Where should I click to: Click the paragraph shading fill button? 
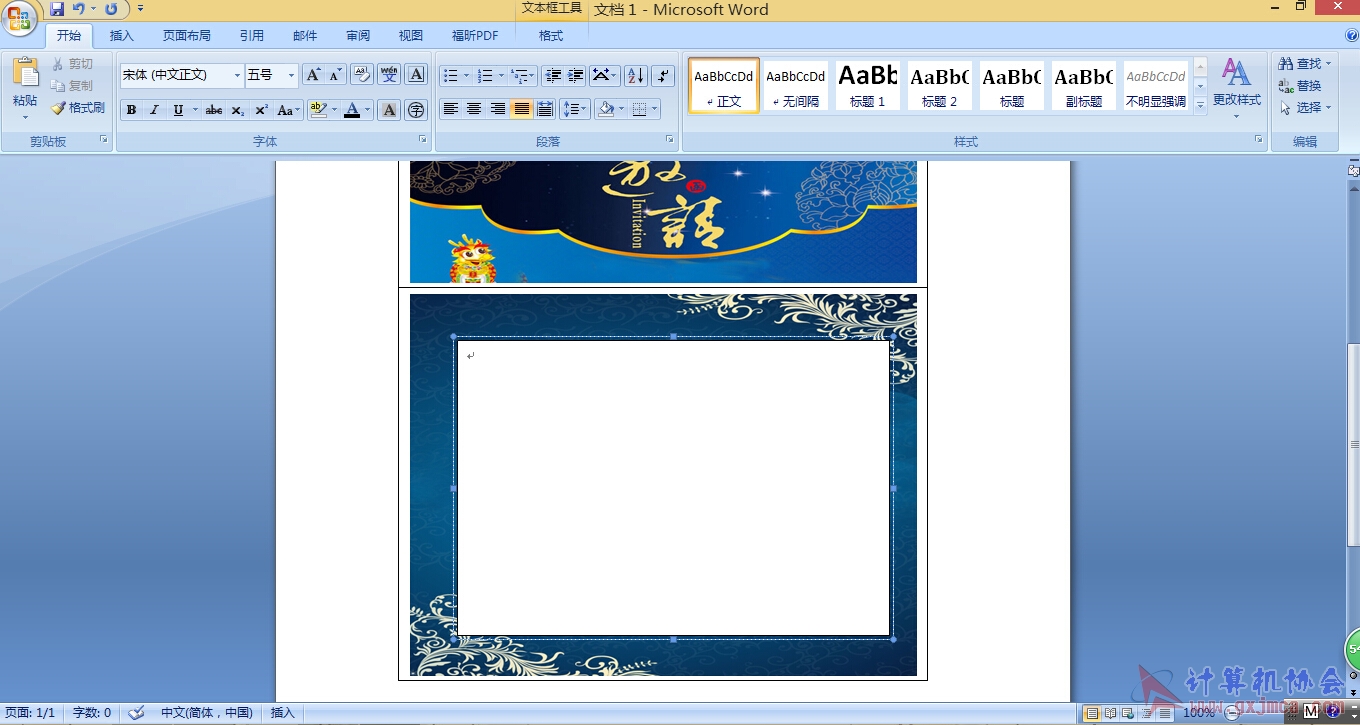606,109
